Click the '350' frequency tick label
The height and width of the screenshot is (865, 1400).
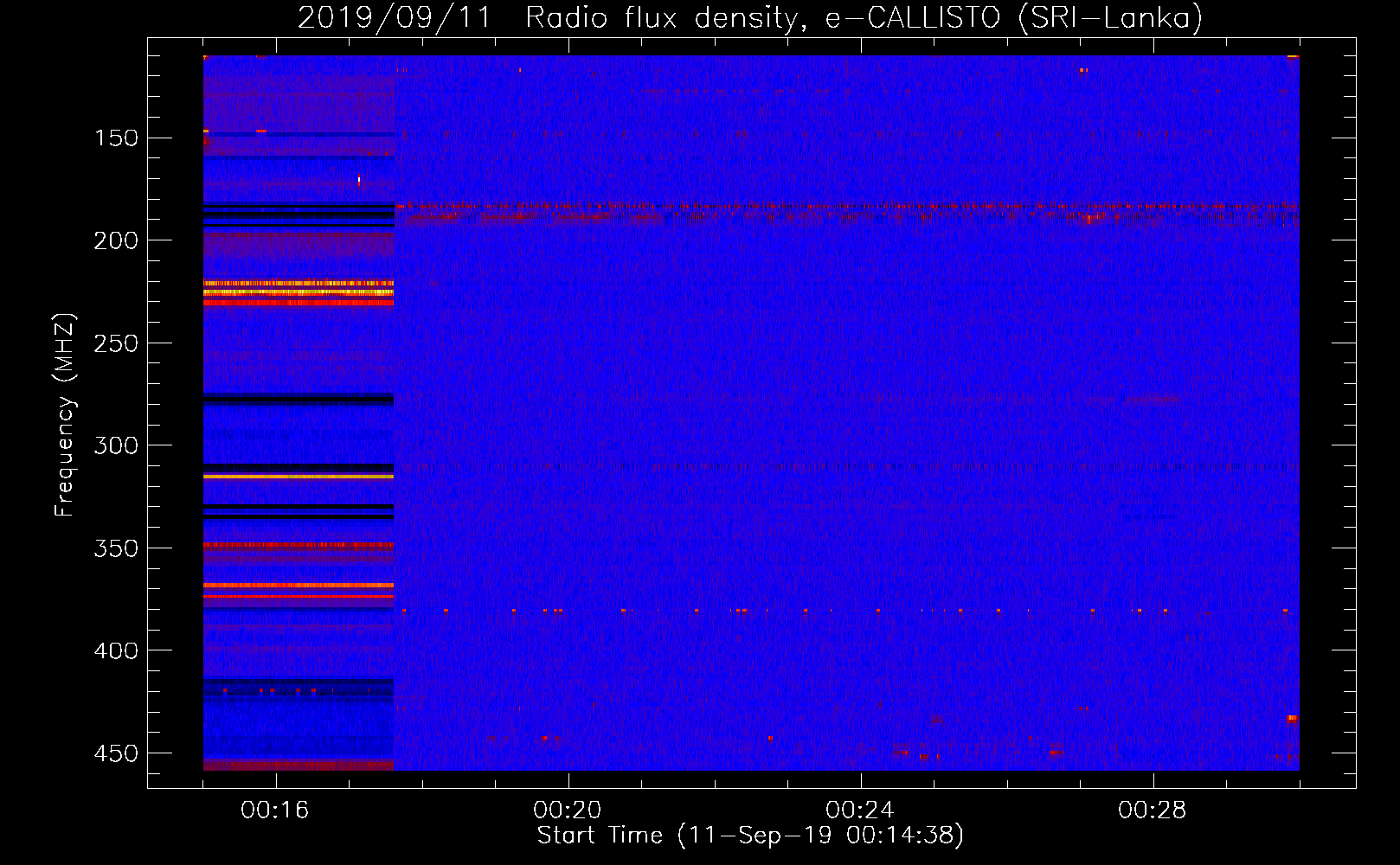pos(116,548)
